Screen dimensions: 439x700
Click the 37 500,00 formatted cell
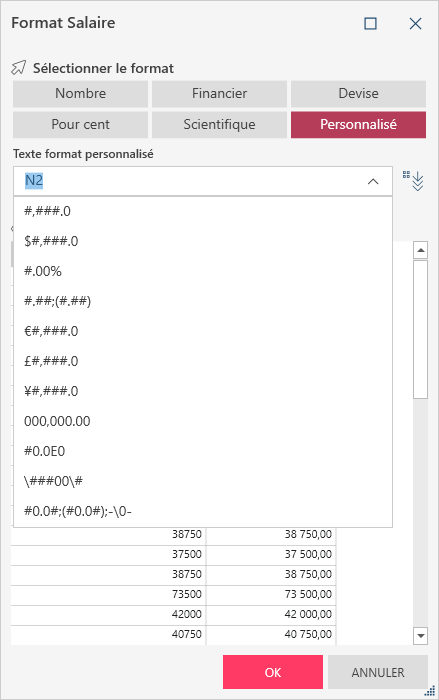click(271, 554)
